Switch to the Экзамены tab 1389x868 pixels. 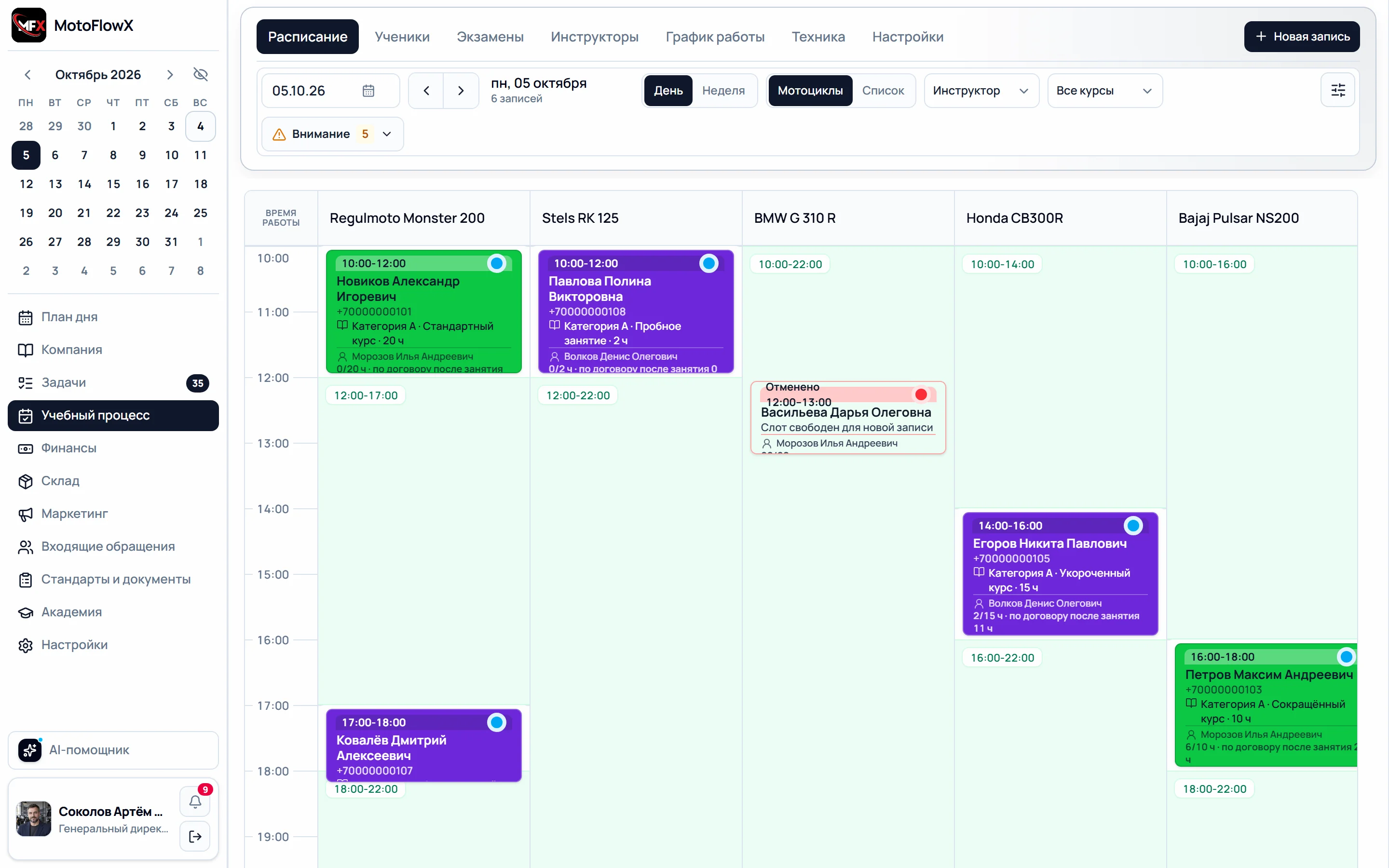tap(490, 37)
